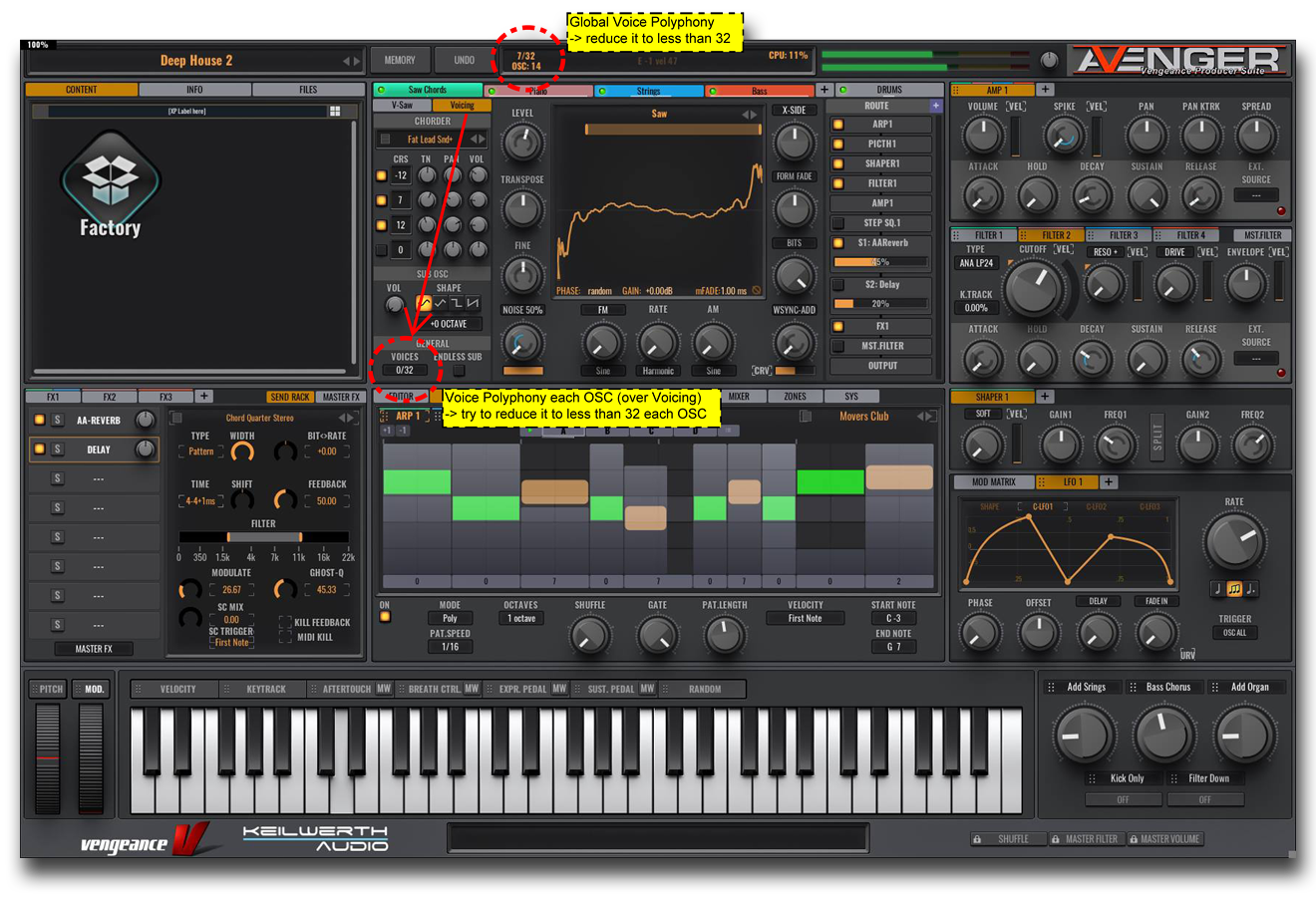Select triplet note LFO rate sync
The width and height of the screenshot is (1316, 897).
1234,589
